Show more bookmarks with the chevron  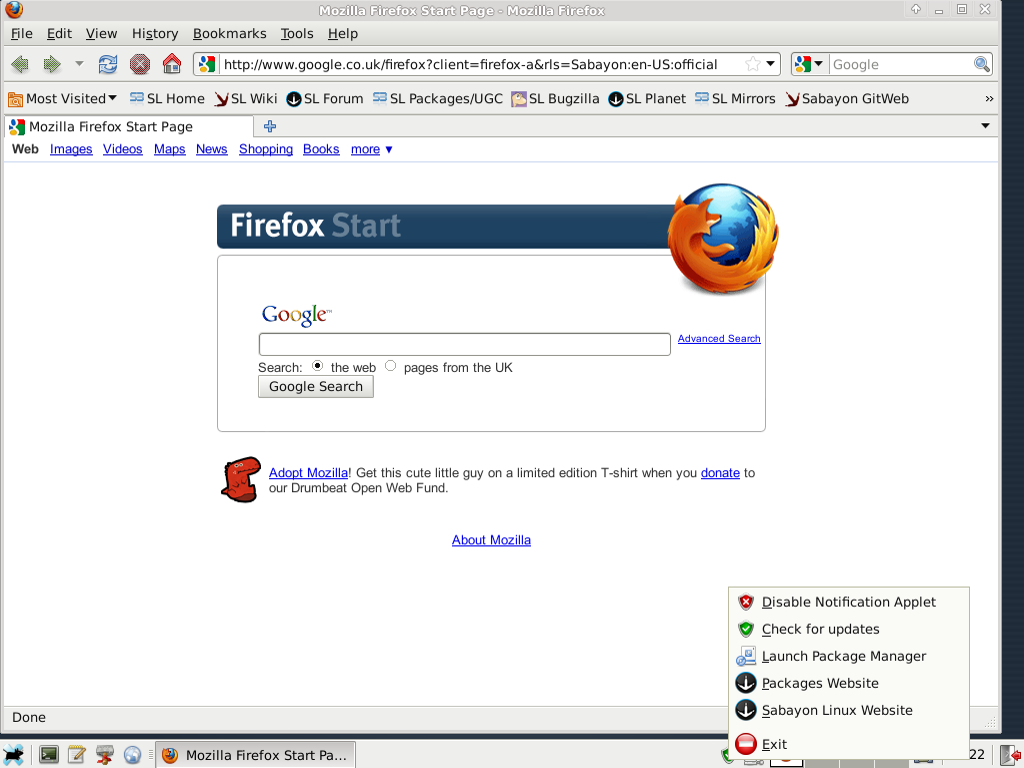click(989, 99)
